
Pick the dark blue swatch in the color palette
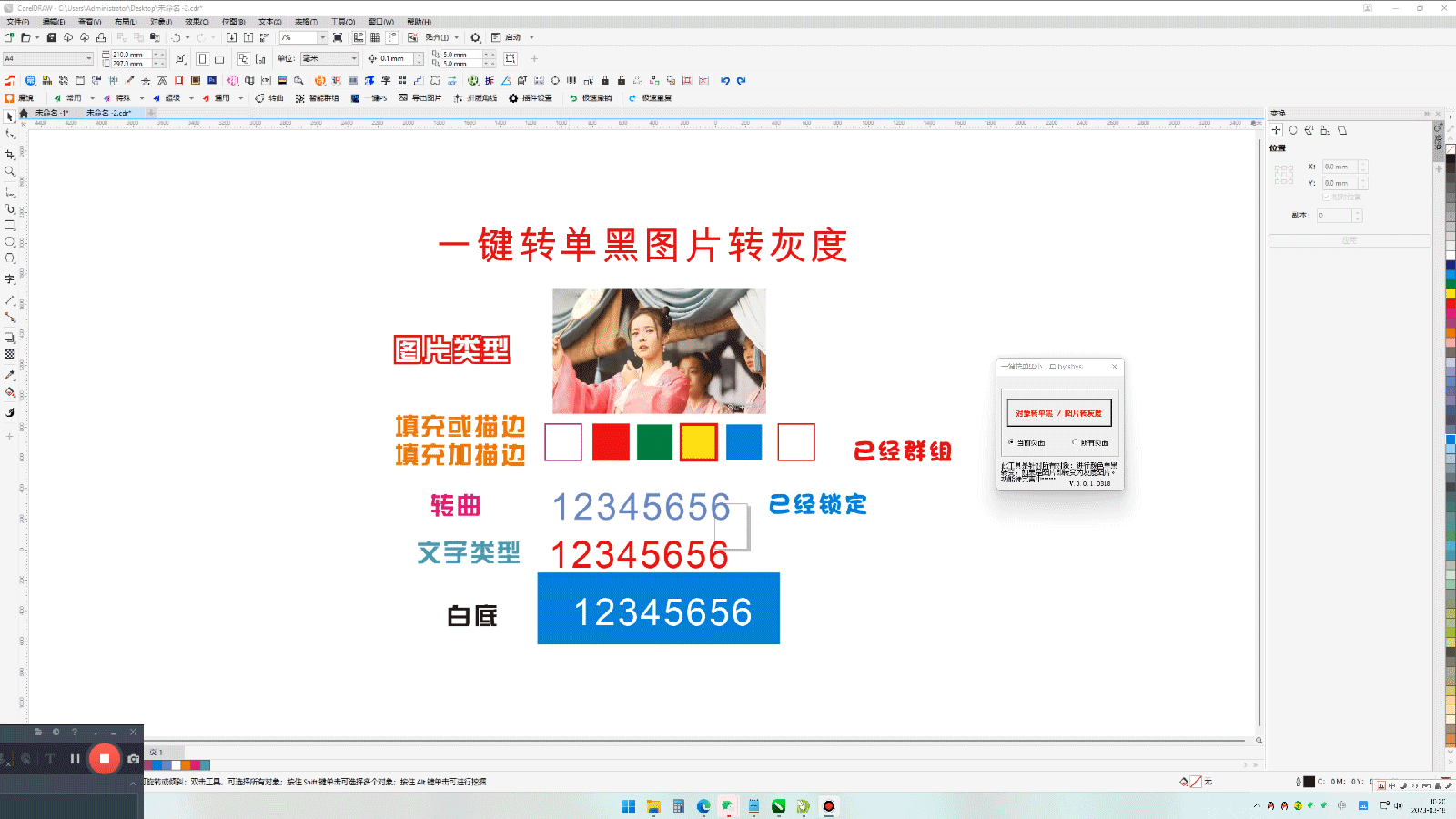tap(1451, 265)
